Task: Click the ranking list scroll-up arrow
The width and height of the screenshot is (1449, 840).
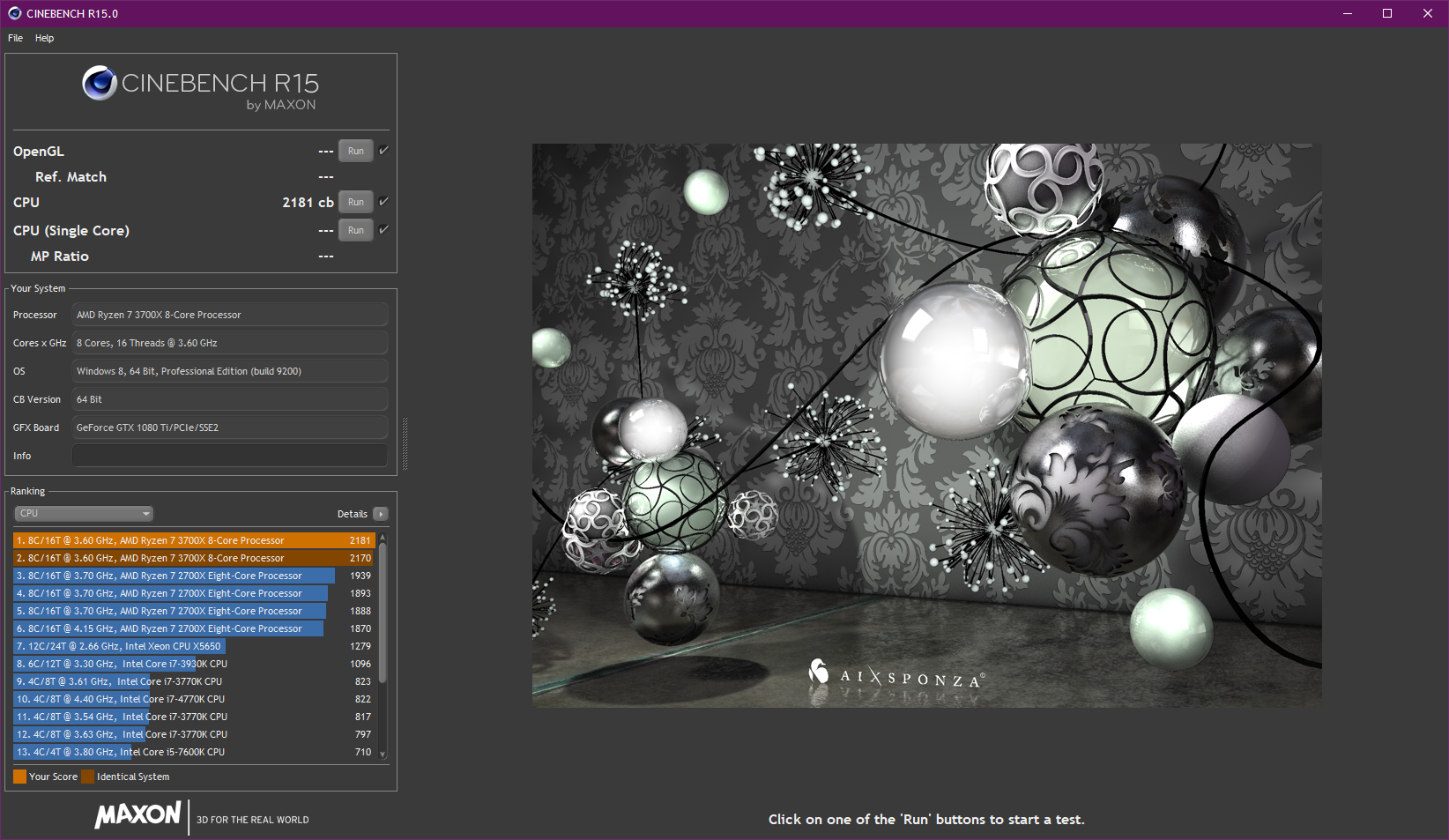Action: (383, 537)
